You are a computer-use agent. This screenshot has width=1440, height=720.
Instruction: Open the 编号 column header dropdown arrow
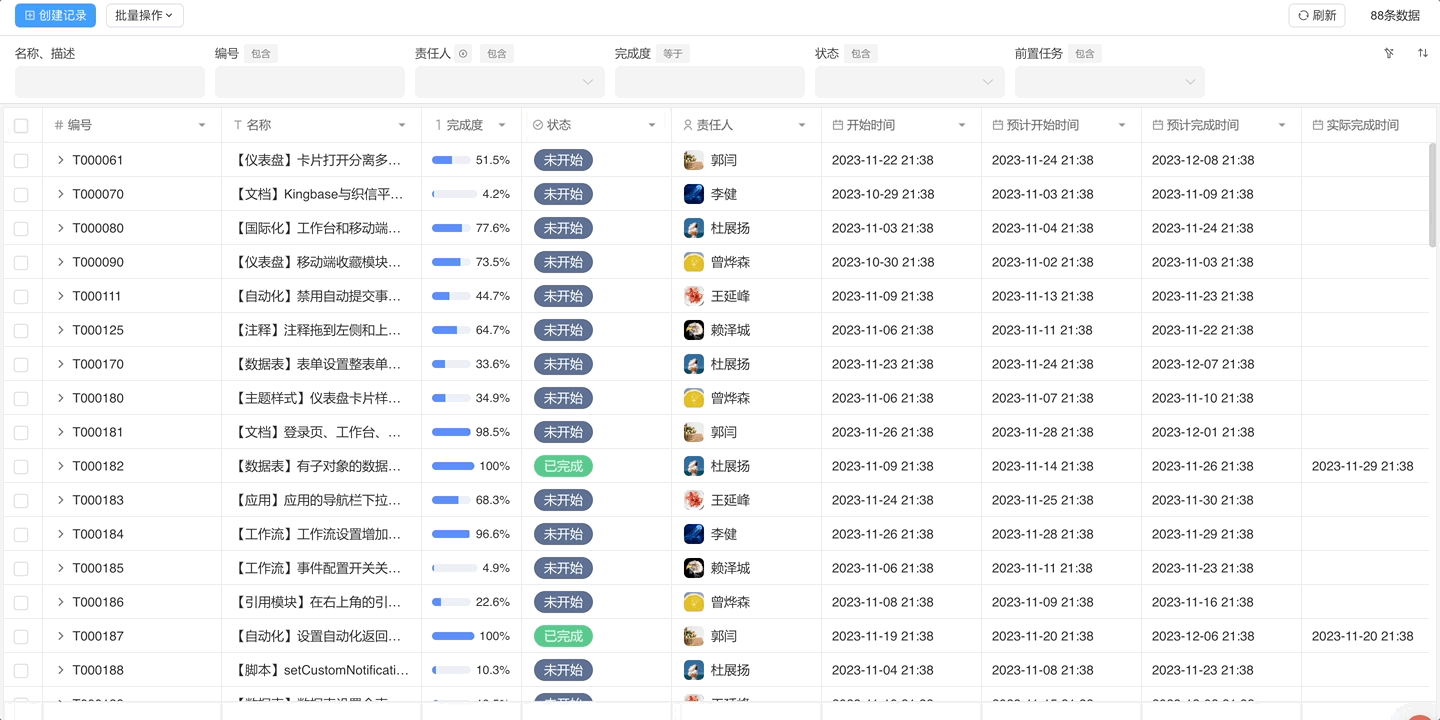click(x=201, y=124)
